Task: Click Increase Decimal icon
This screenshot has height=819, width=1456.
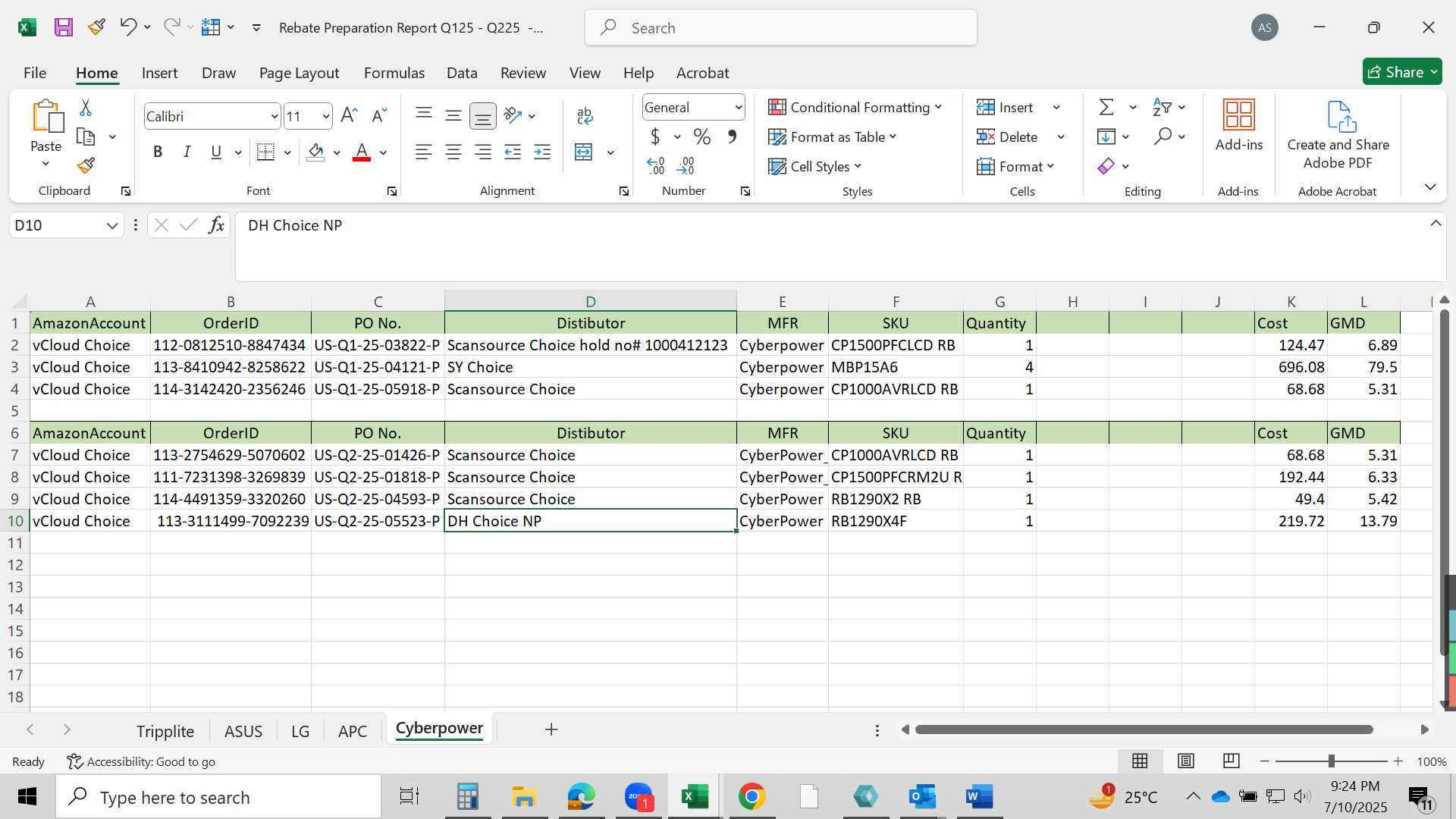Action: (656, 165)
